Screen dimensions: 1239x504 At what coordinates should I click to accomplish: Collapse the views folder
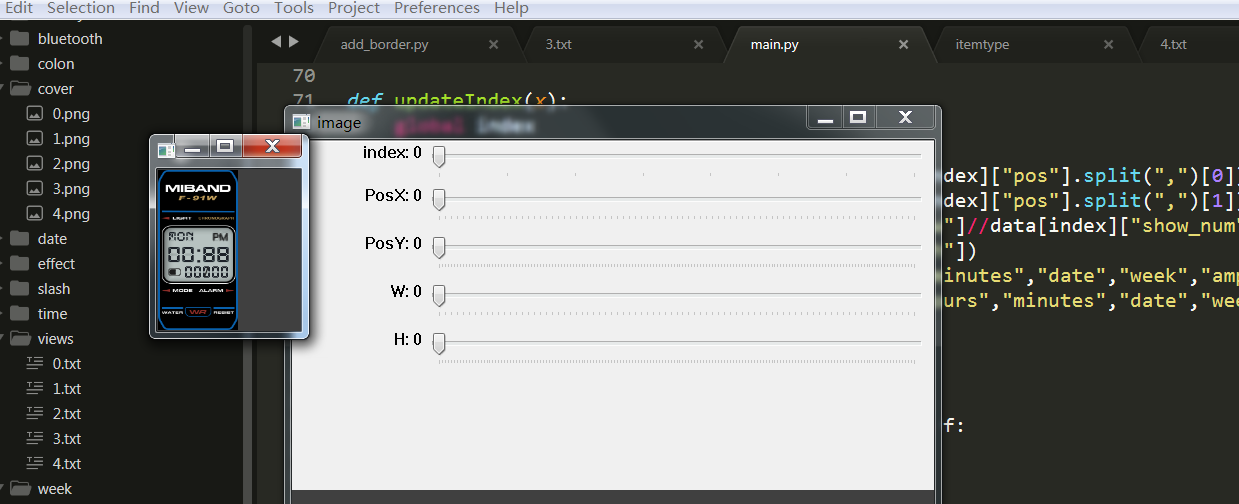(x=56, y=339)
